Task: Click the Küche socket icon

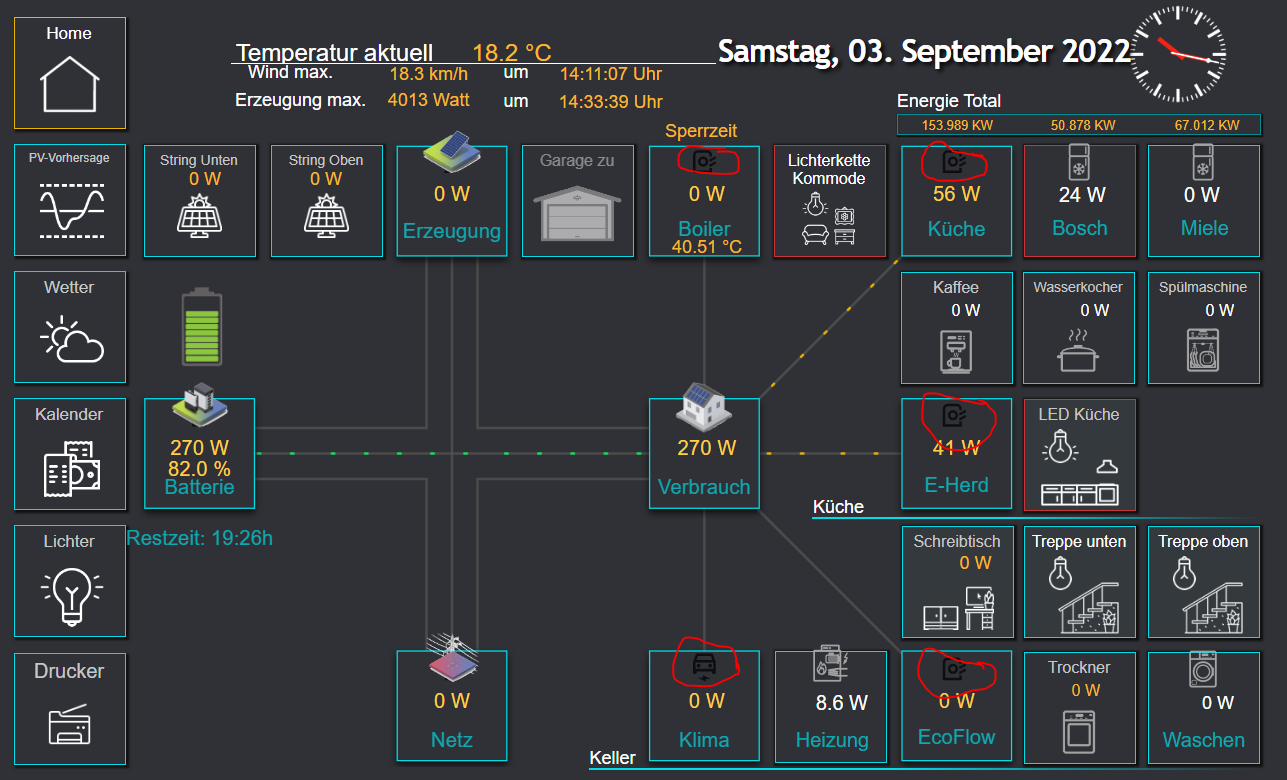Action: pos(956,160)
